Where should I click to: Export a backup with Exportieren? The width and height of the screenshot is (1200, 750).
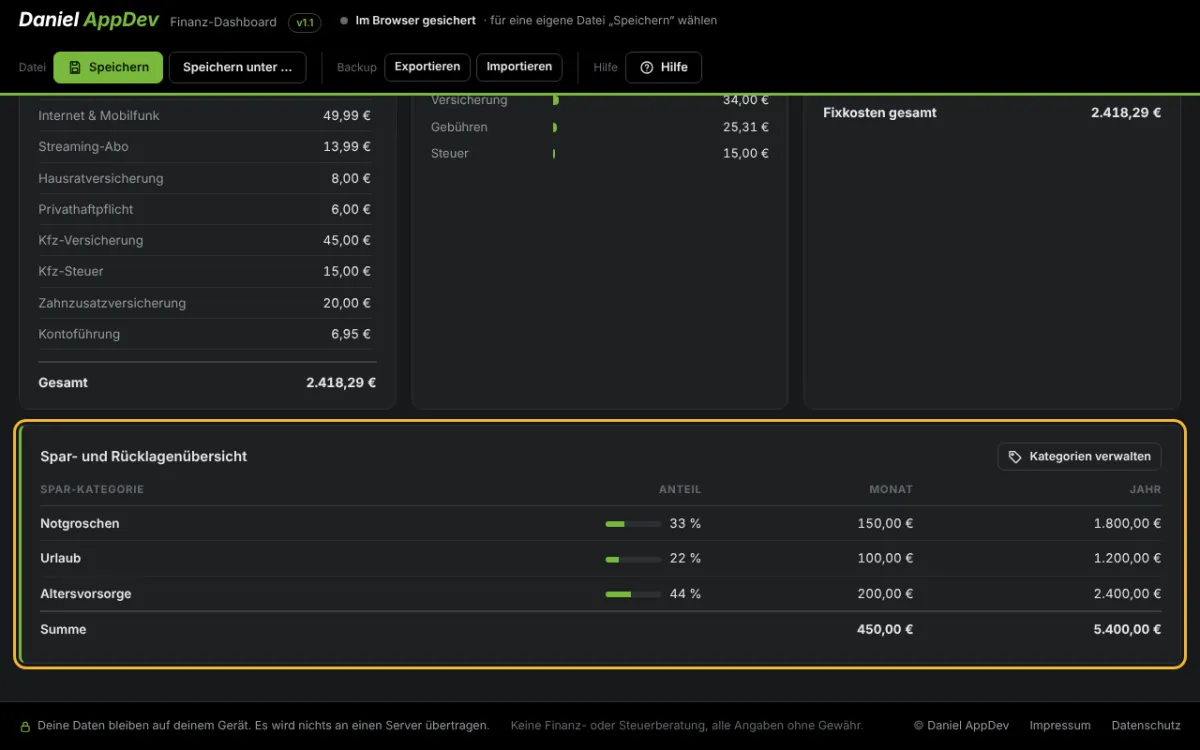427,67
